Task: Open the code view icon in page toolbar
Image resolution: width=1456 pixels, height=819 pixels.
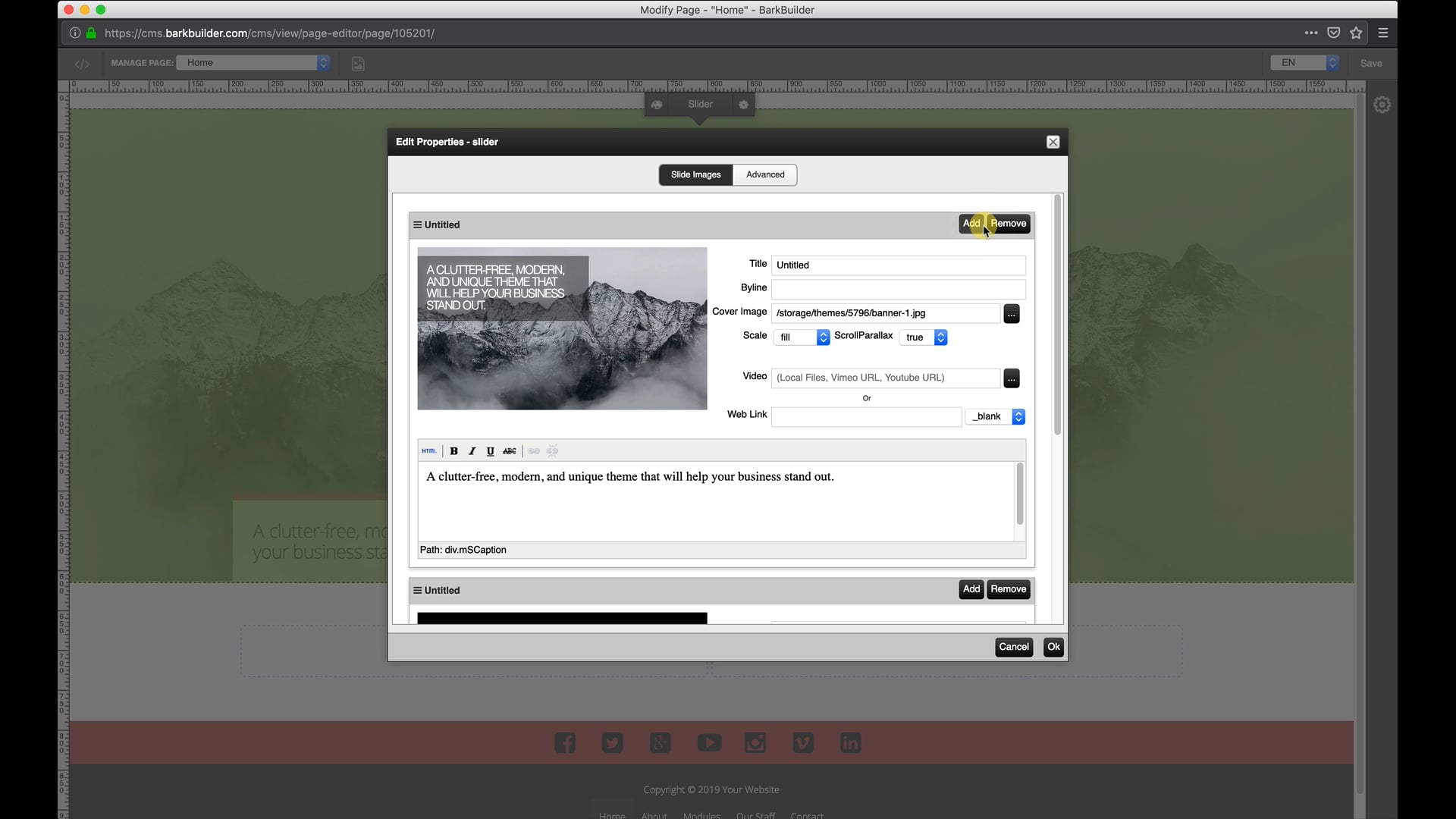Action: tap(82, 64)
